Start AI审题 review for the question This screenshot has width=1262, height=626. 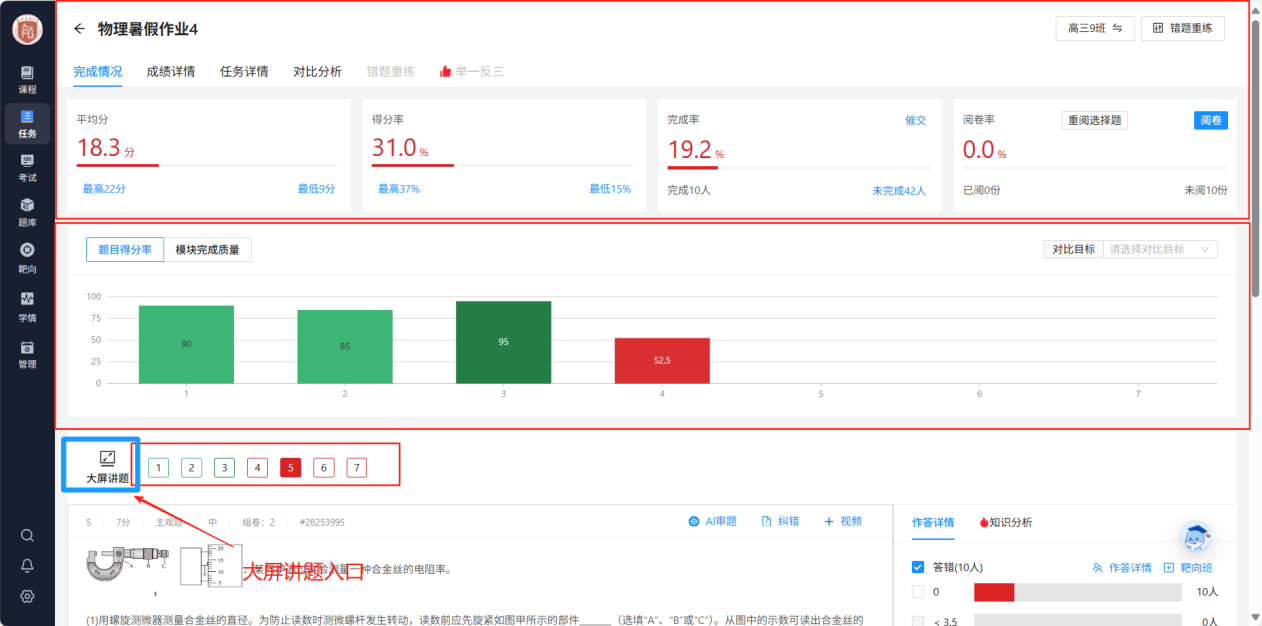[712, 521]
